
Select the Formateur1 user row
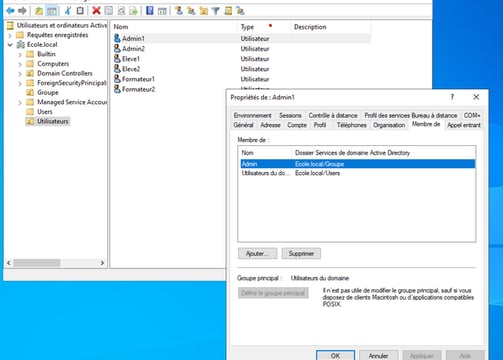point(242,79)
